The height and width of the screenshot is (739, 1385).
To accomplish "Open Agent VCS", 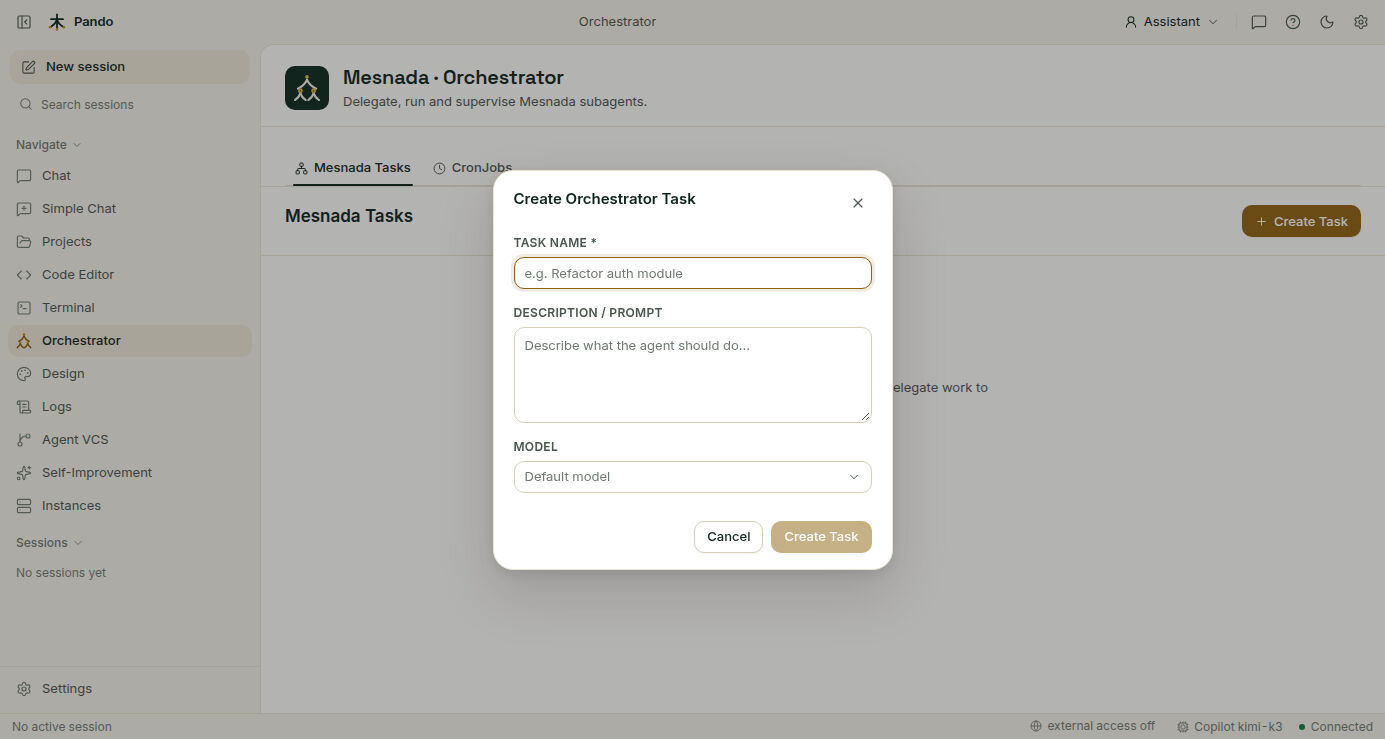I will (130, 440).
